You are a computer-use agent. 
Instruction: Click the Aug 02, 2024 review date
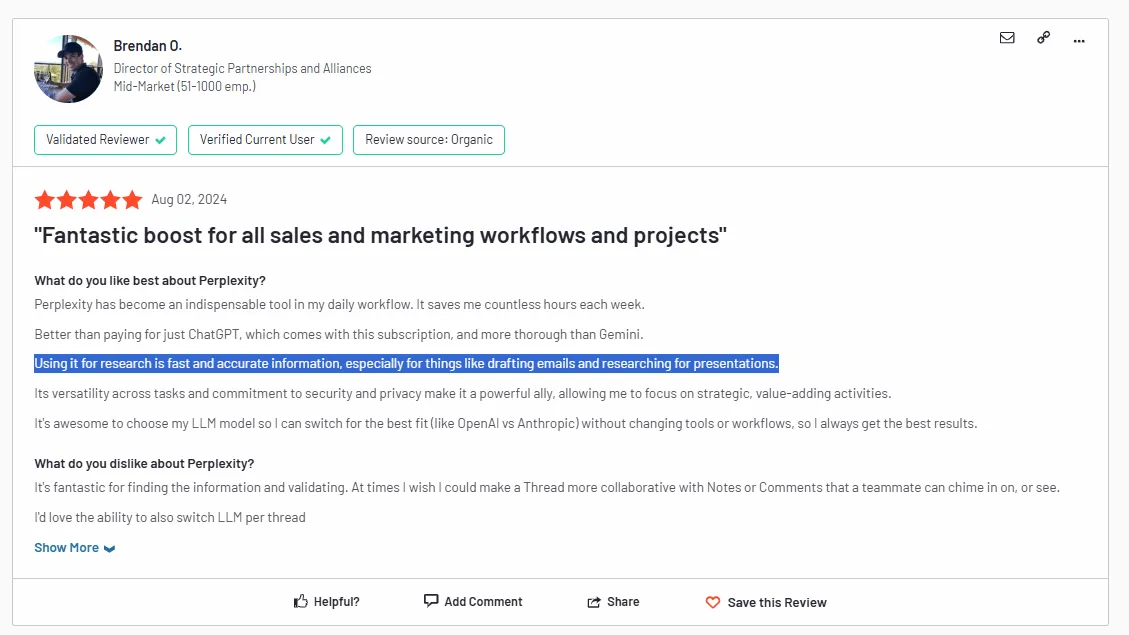click(189, 200)
